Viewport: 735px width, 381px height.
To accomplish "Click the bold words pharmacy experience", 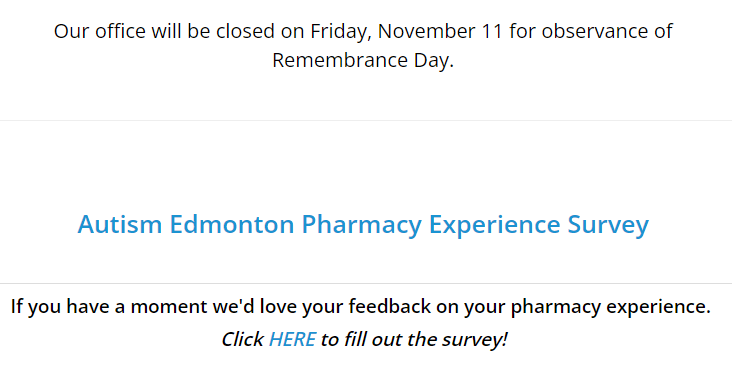I will click(x=610, y=307).
